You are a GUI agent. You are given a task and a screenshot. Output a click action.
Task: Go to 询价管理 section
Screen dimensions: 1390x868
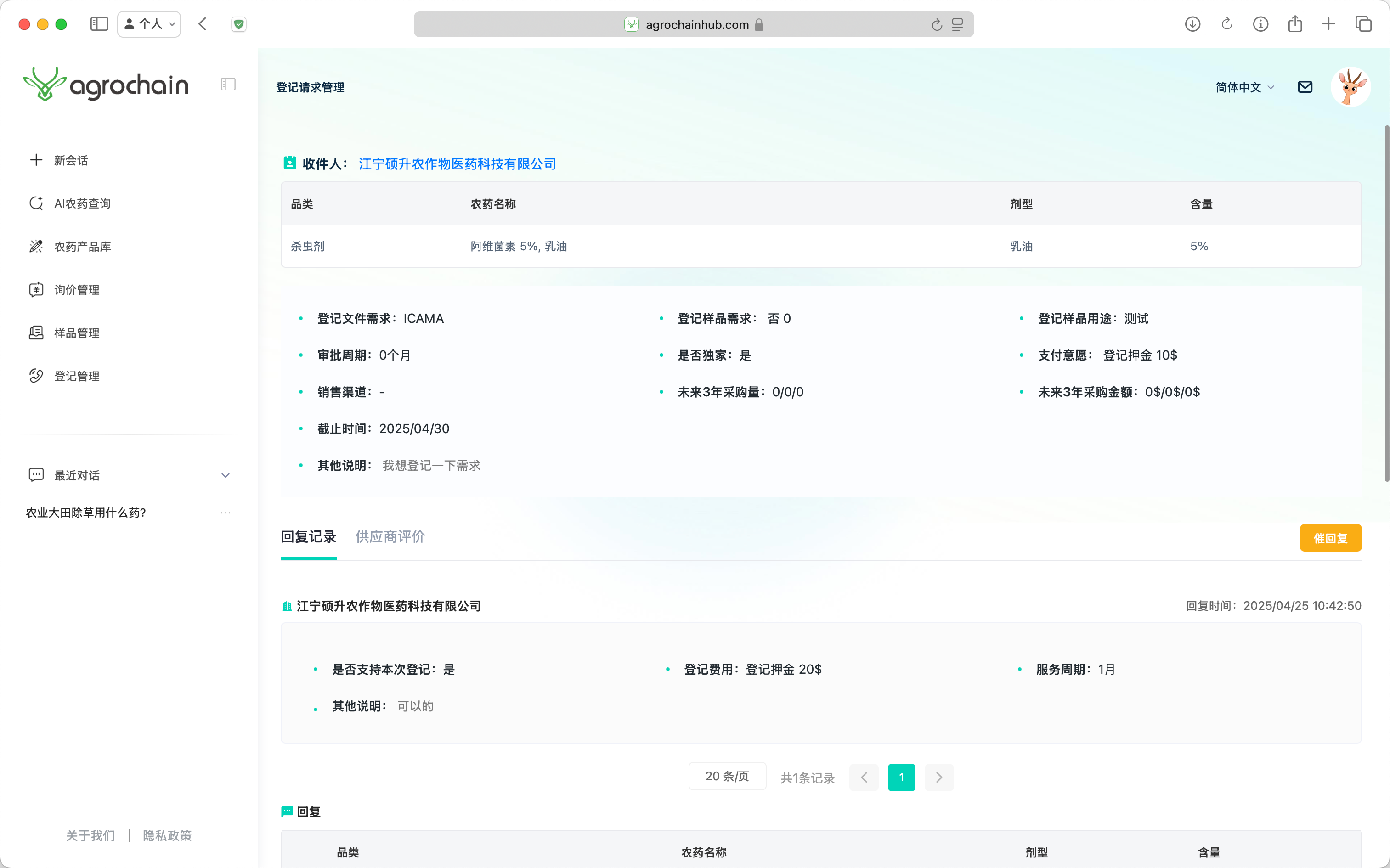[76, 289]
